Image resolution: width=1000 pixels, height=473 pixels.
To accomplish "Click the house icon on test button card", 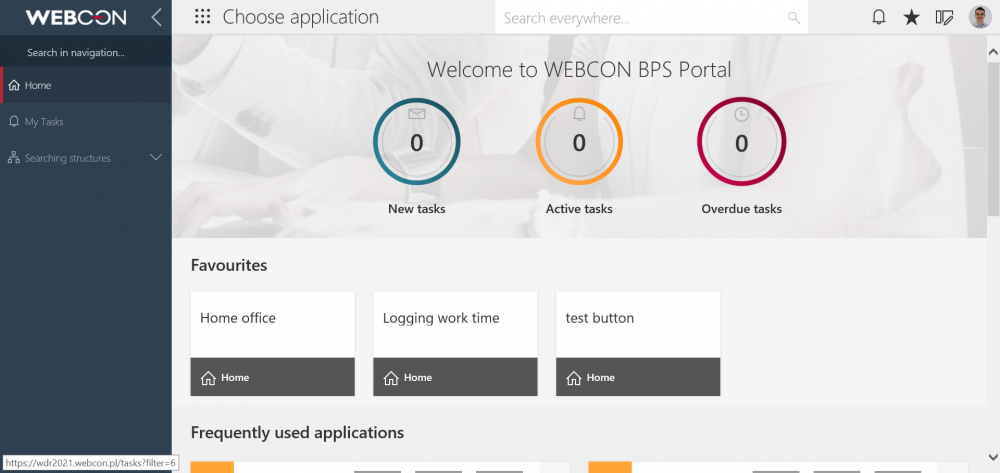I will point(574,377).
